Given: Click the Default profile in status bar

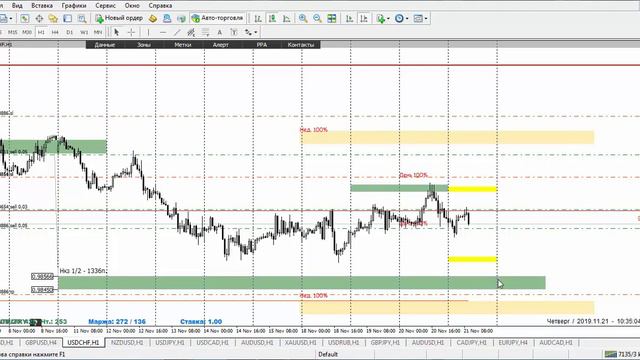Looking at the screenshot, I should [328, 354].
